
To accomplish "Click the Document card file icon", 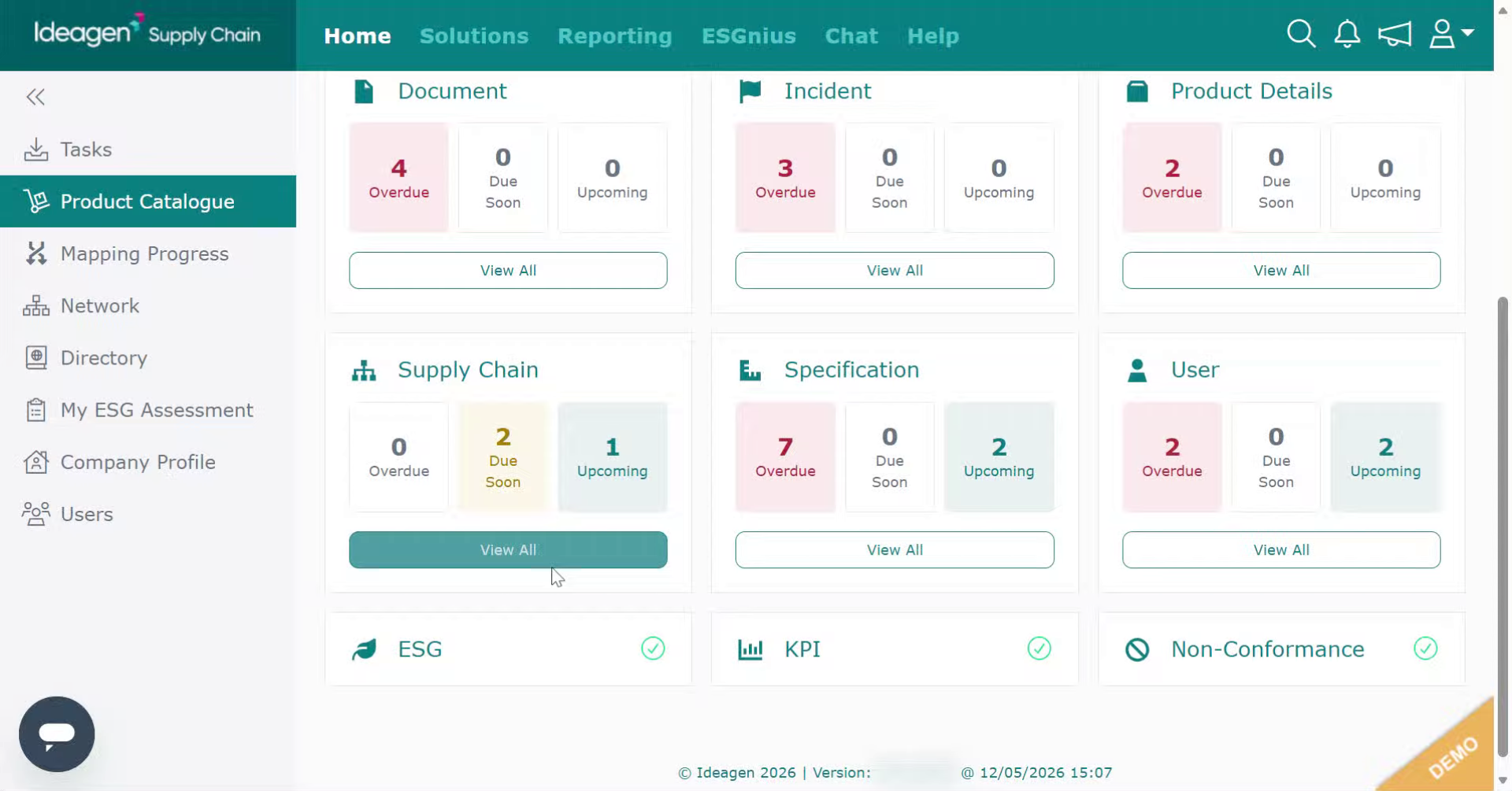I will tap(364, 91).
